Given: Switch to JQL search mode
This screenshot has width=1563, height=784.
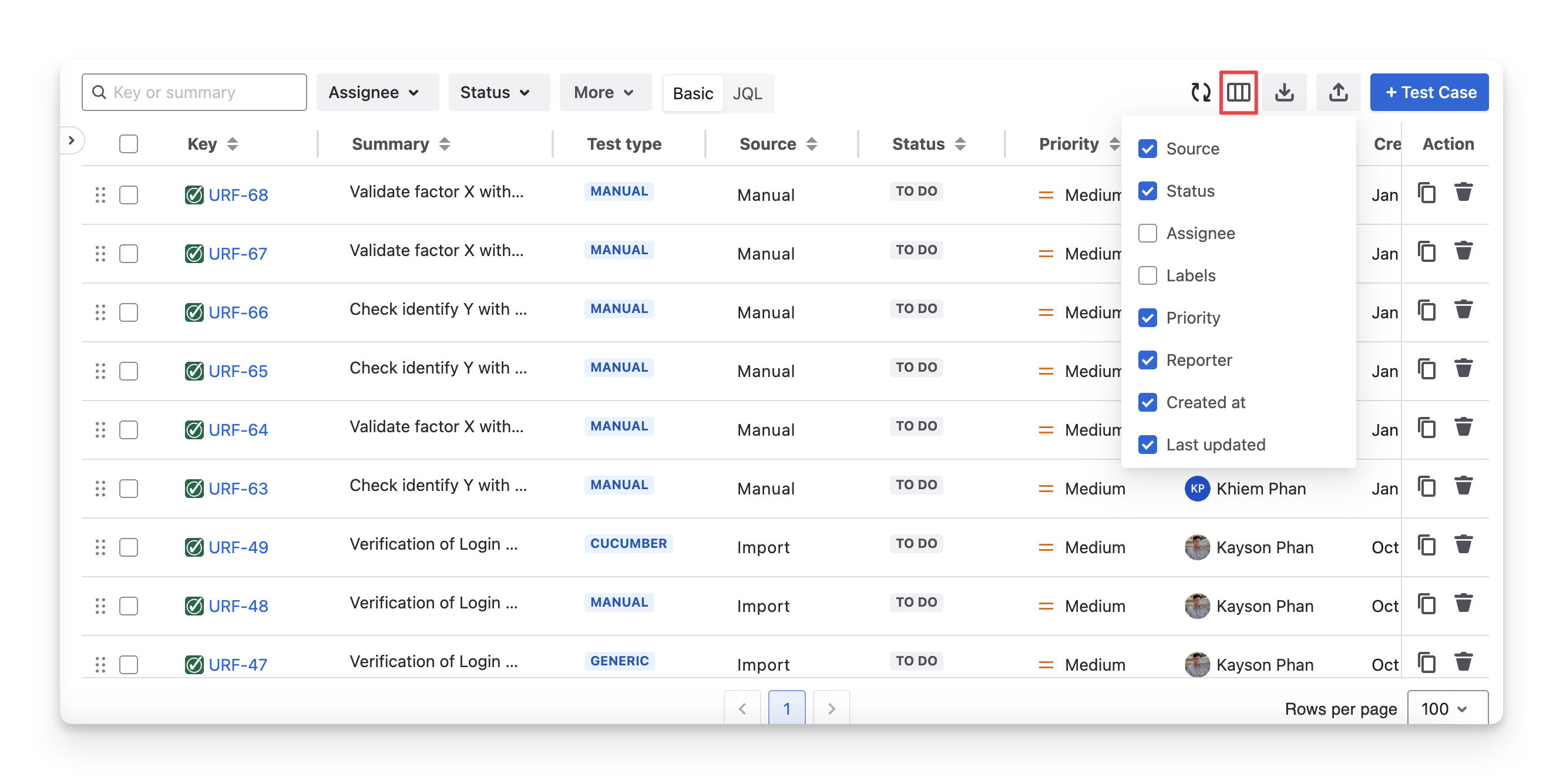Looking at the screenshot, I should 747,93.
